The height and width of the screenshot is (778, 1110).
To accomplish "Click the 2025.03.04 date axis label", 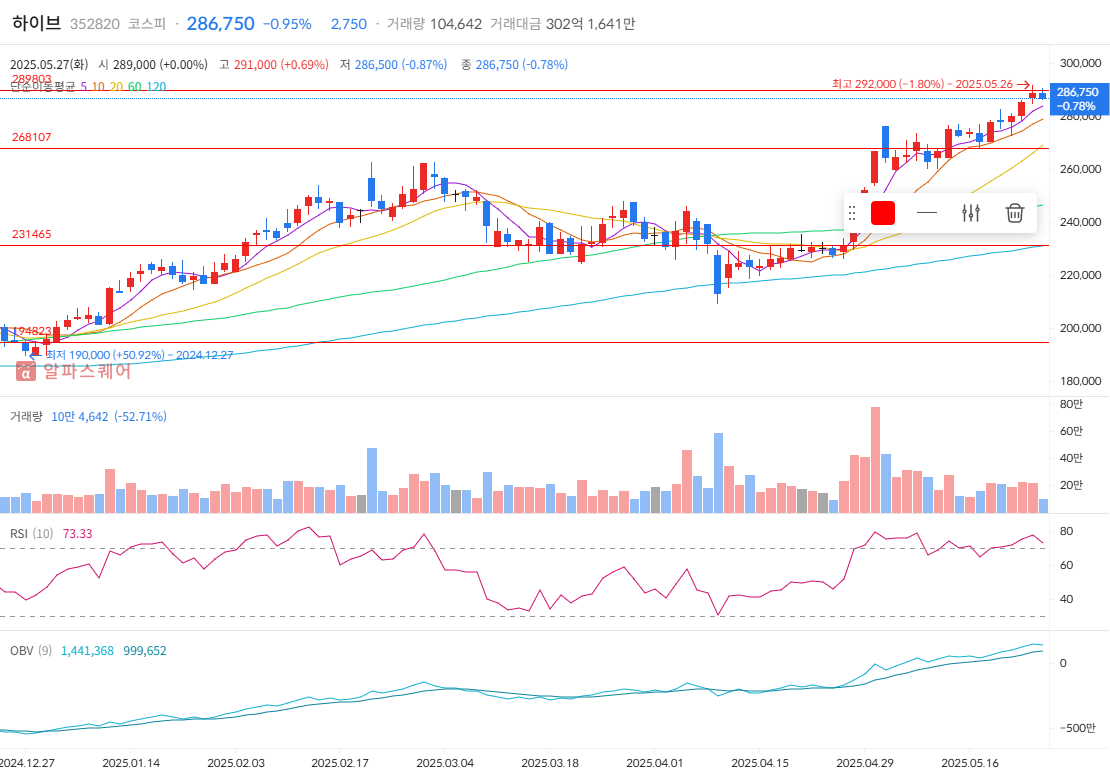I will pyautogui.click(x=445, y=763).
